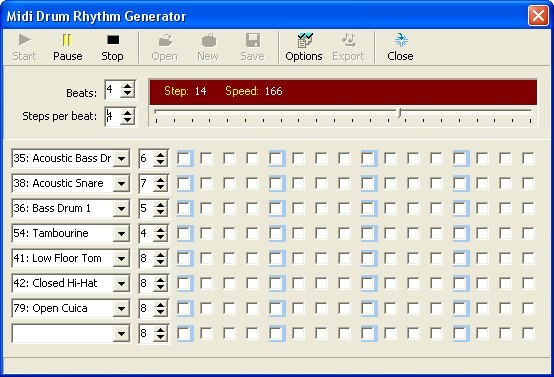Image resolution: width=554 pixels, height=377 pixels.
Task: Check first step box of Tambourine row
Action: pos(184,234)
